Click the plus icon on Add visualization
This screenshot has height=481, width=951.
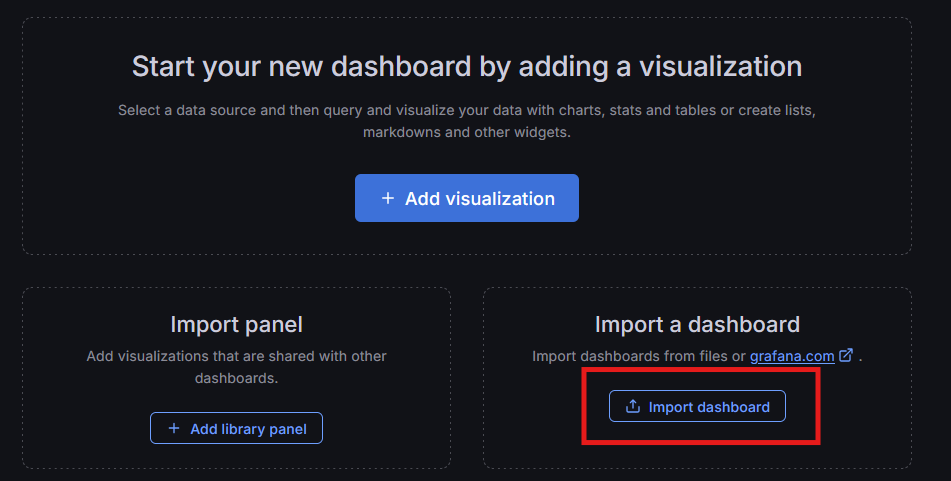pyautogui.click(x=388, y=199)
